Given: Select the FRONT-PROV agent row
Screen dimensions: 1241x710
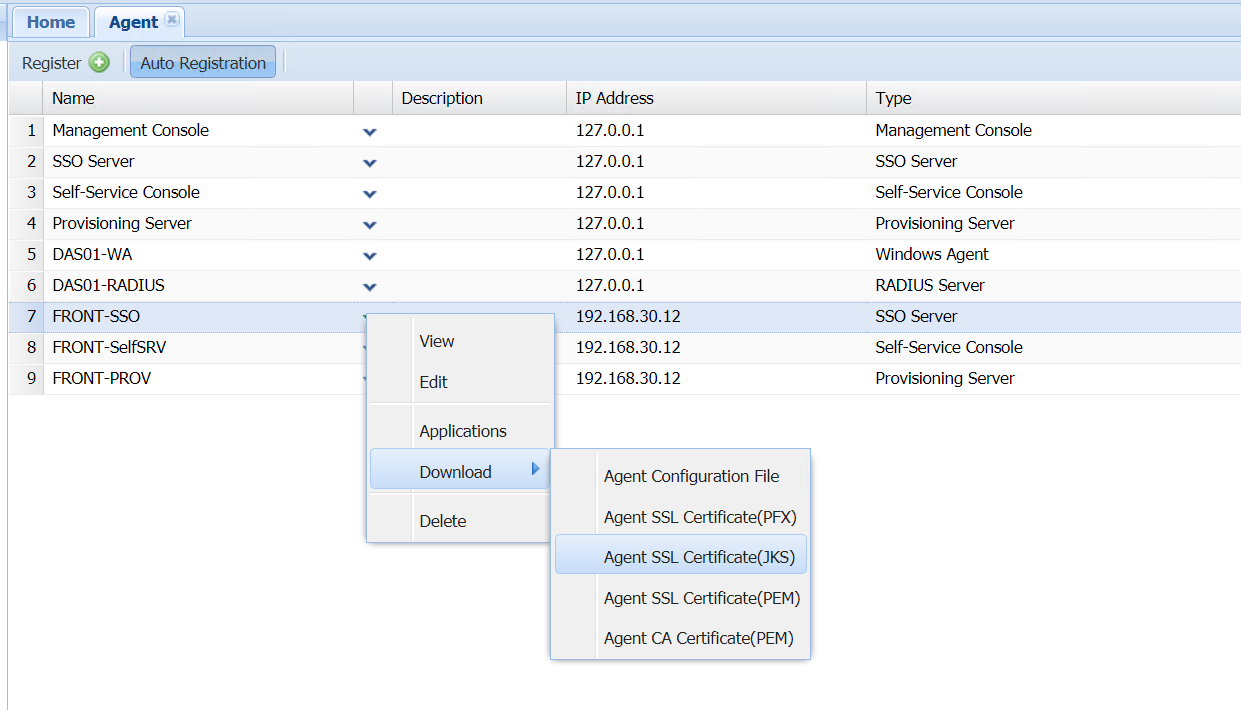Looking at the screenshot, I should click(x=102, y=378).
